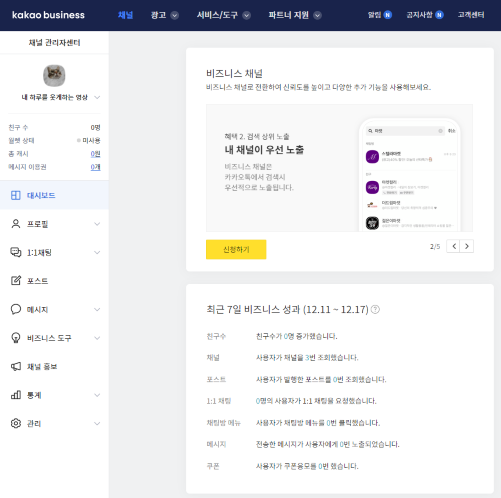Image resolution: width=501 pixels, height=498 pixels.
Task: Click the 1:1채팅 speech bubbles icon
Action: click(16, 252)
